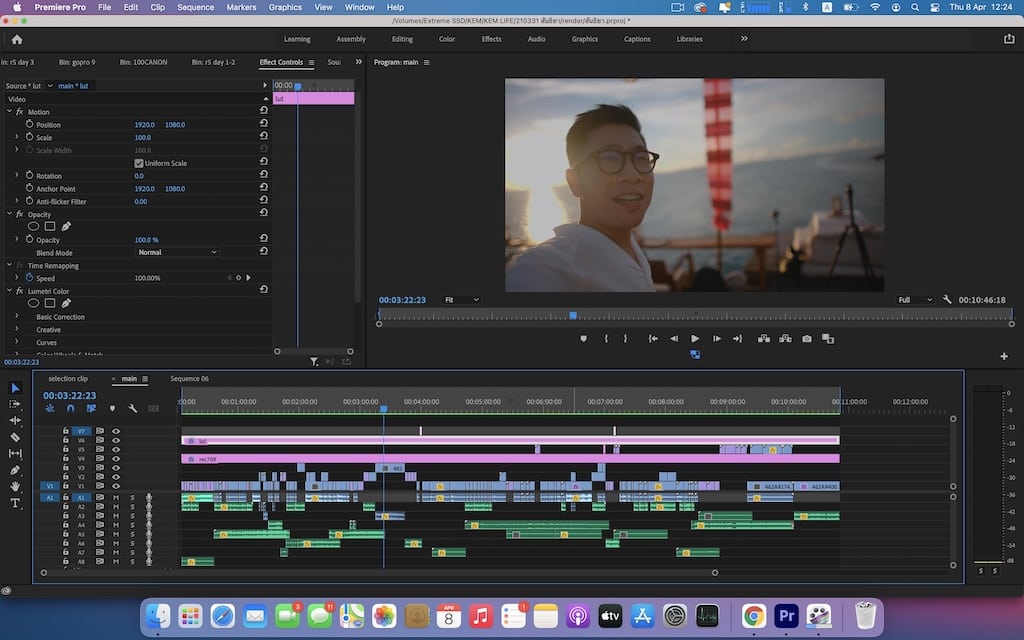This screenshot has width=1024, height=640.
Task: Toggle V1 track output eye
Action: click(116, 486)
